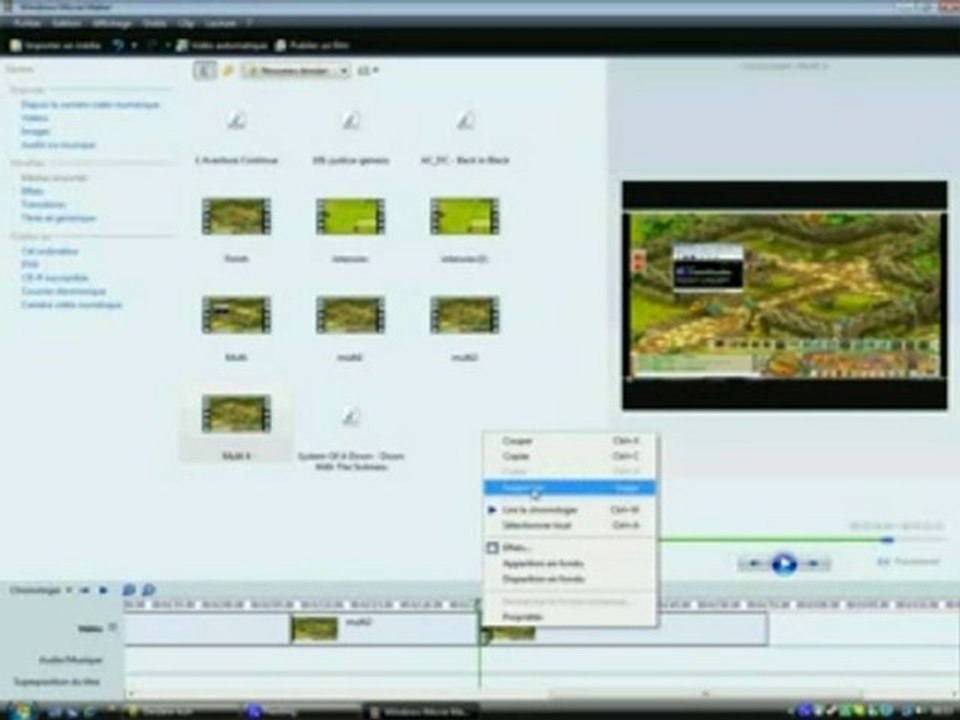Viewport: 960px width, 720px height.
Task: Choose Copier in the context menu
Action: pos(569,456)
